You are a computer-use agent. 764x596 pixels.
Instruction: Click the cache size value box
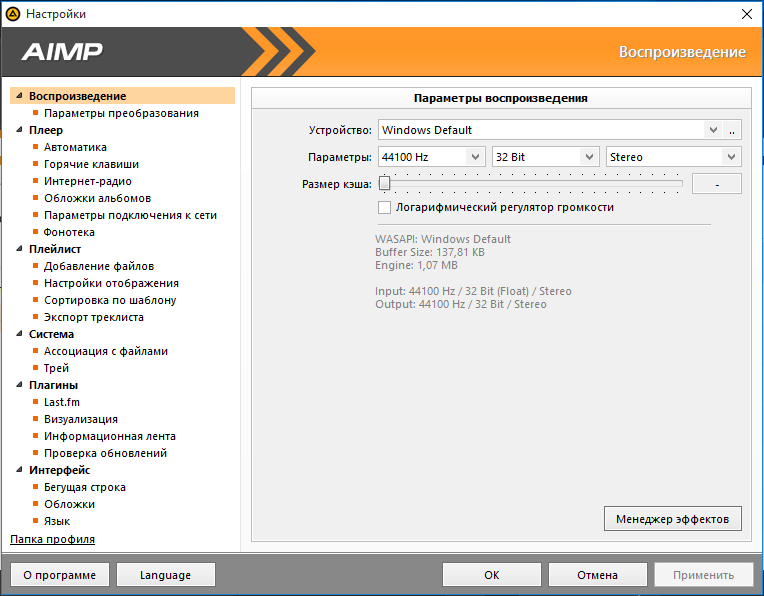pyautogui.click(x=717, y=184)
